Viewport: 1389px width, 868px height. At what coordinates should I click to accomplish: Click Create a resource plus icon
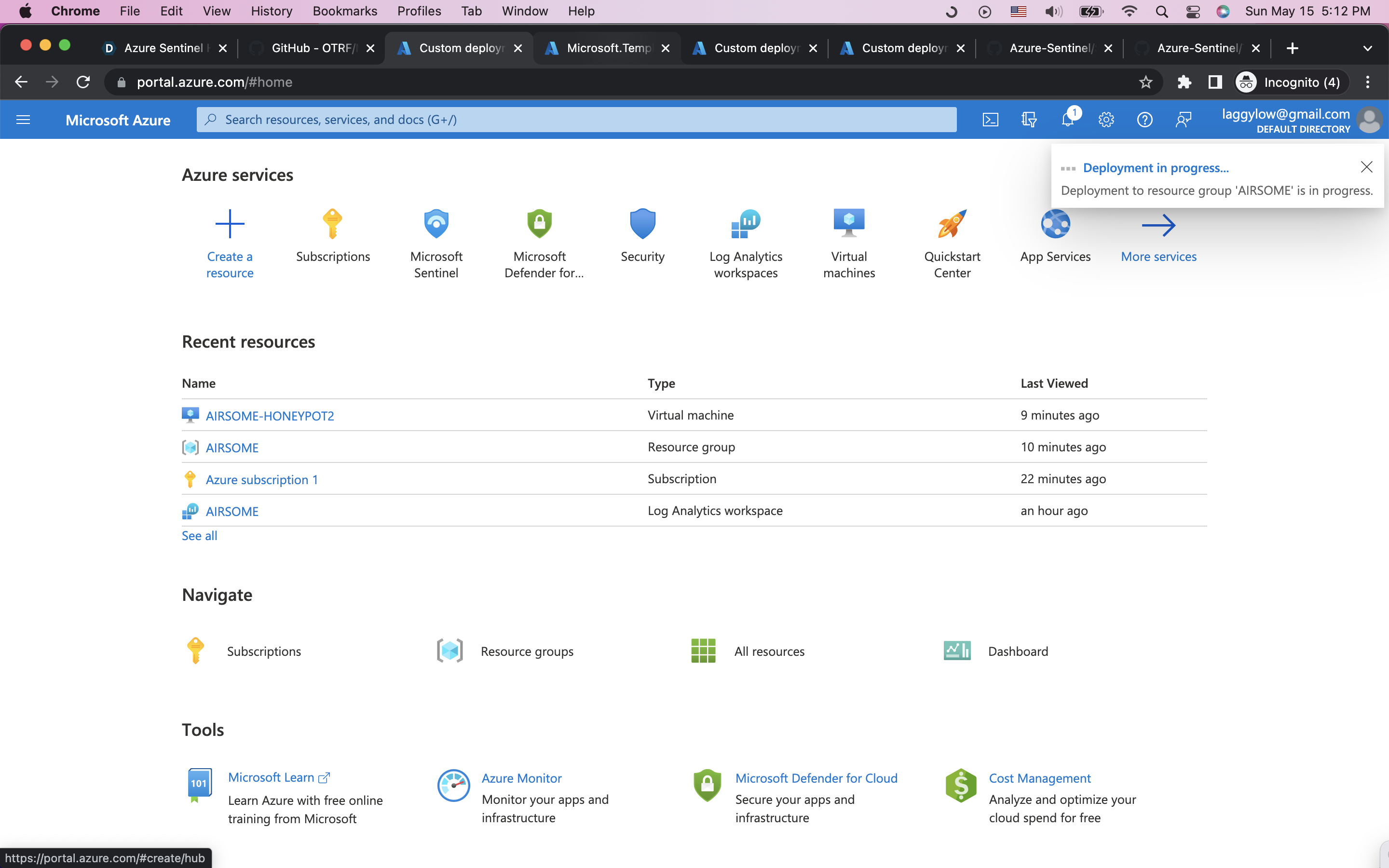pyautogui.click(x=230, y=224)
